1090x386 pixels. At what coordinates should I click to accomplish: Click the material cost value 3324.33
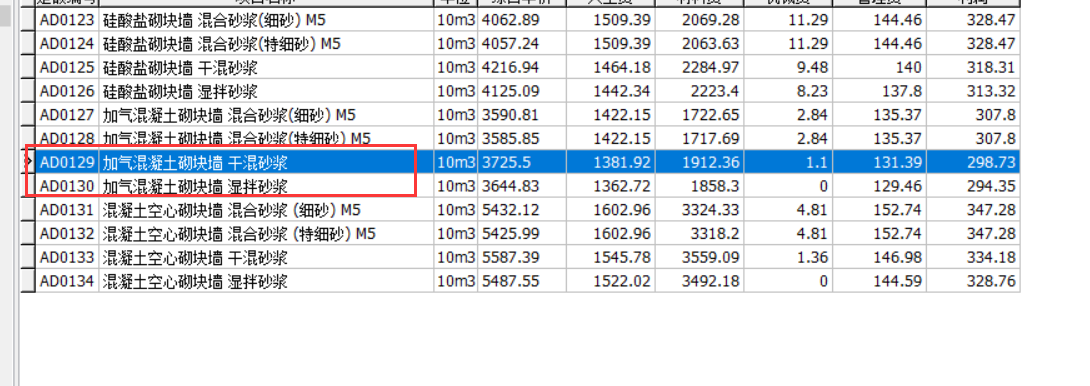710,210
